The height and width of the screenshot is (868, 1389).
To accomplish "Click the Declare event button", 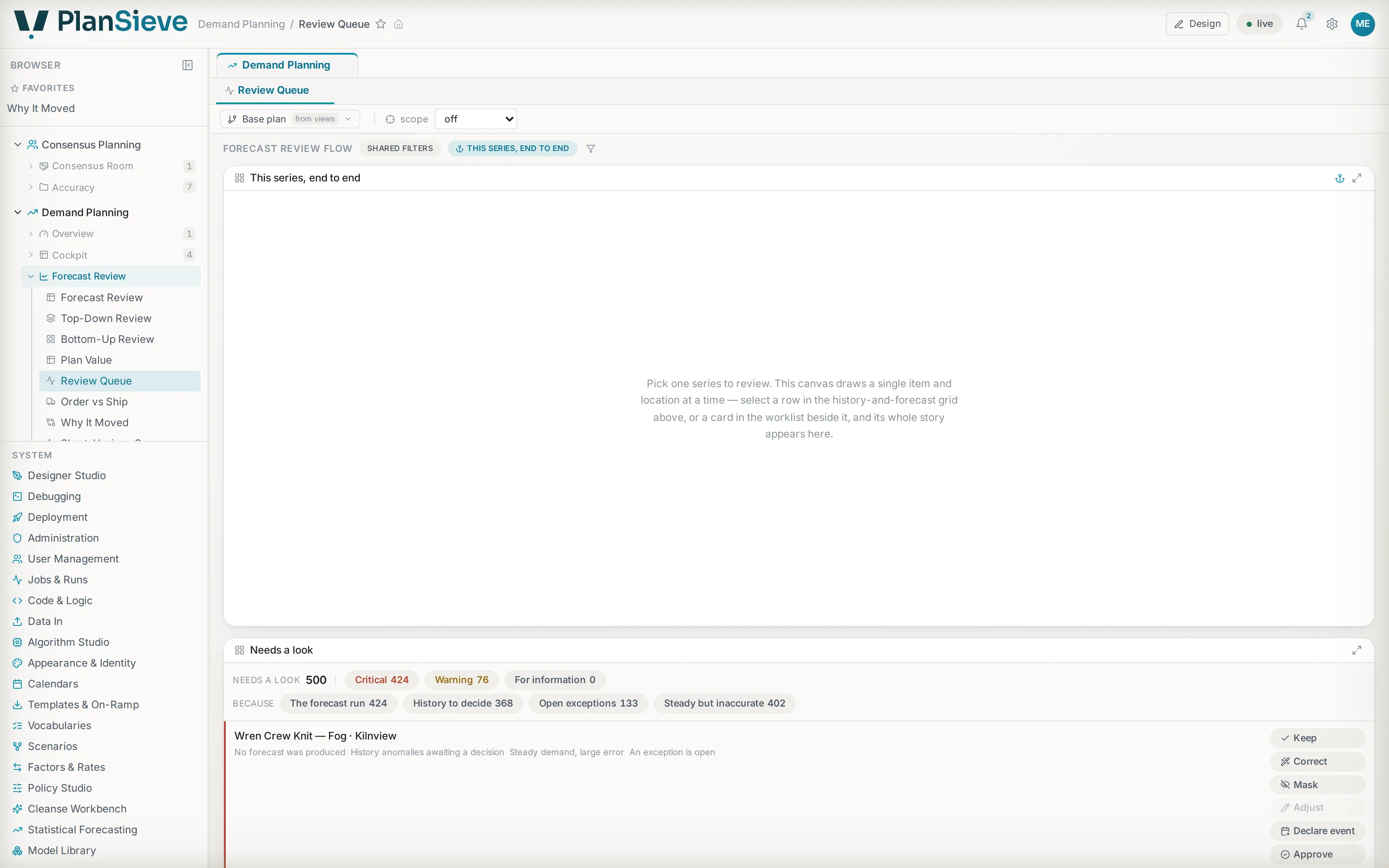I will 1317,831.
